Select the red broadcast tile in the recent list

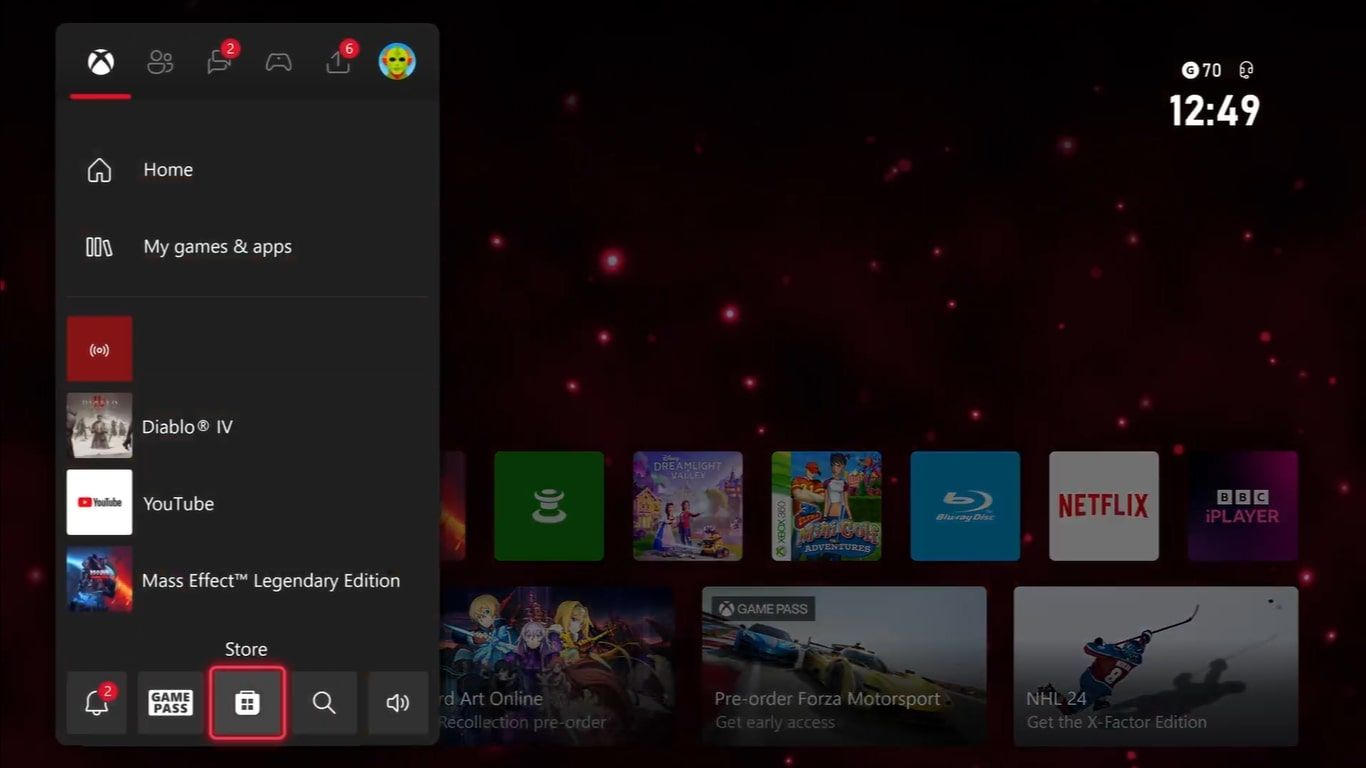(99, 349)
